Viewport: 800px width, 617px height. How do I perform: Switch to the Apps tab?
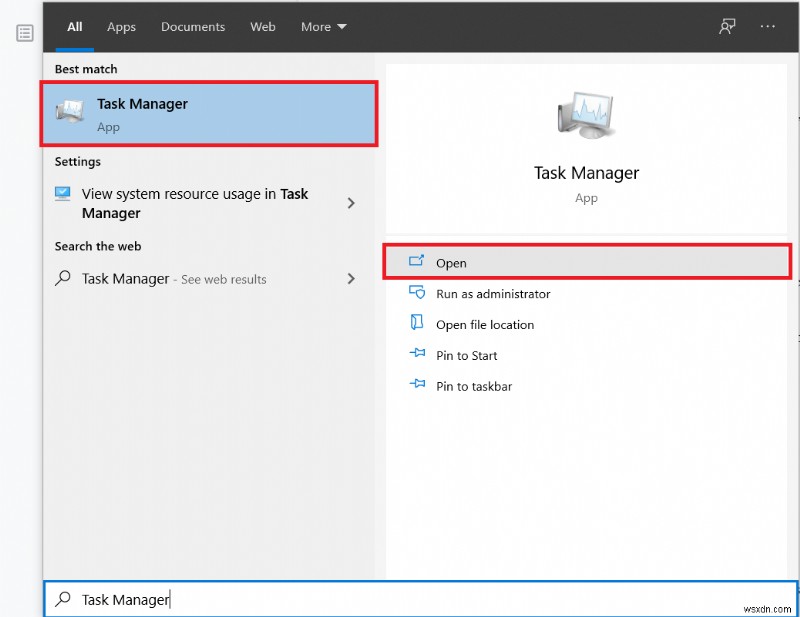point(121,27)
